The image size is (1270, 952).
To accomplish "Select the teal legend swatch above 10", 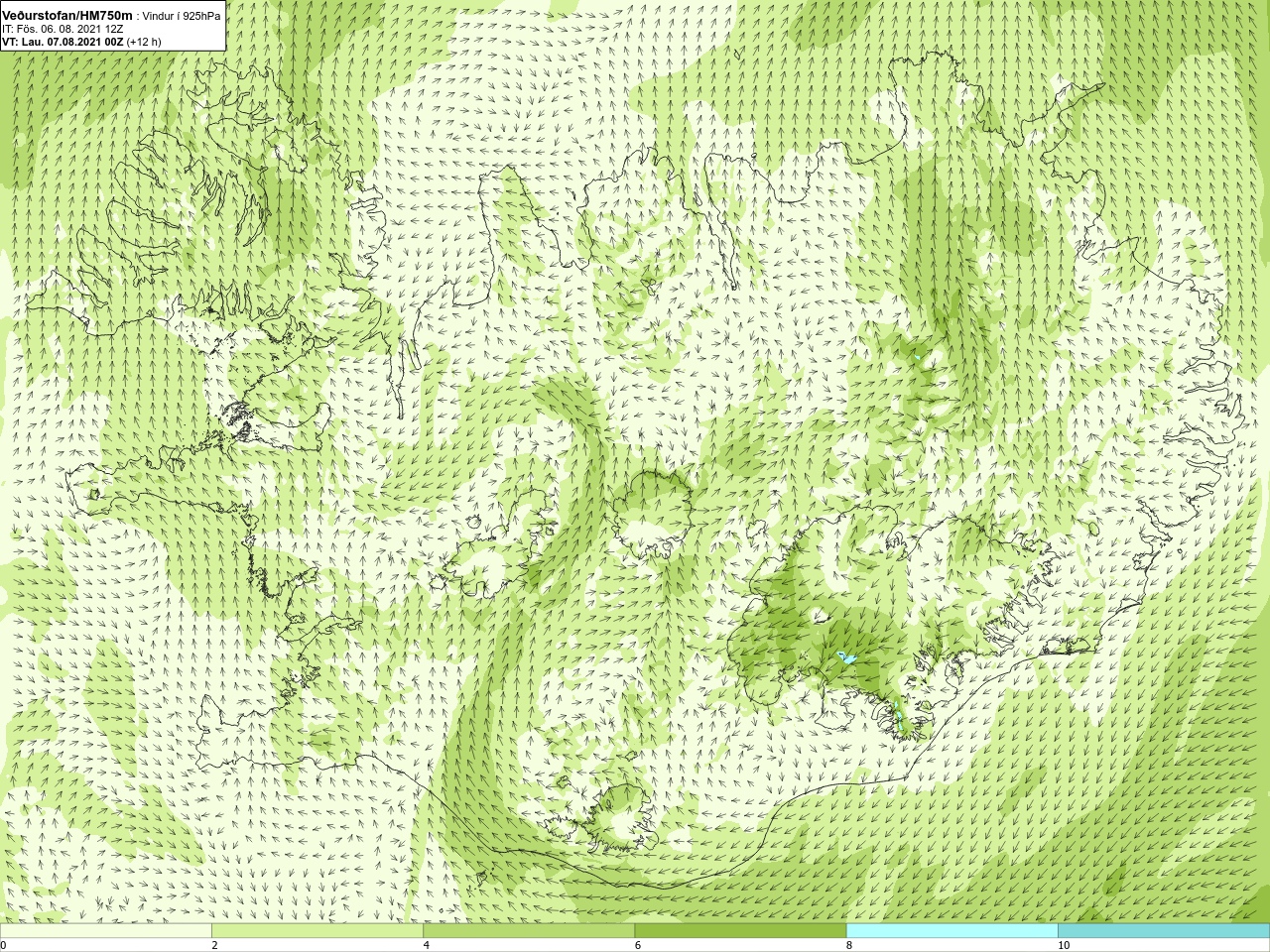I will pos(1164,931).
